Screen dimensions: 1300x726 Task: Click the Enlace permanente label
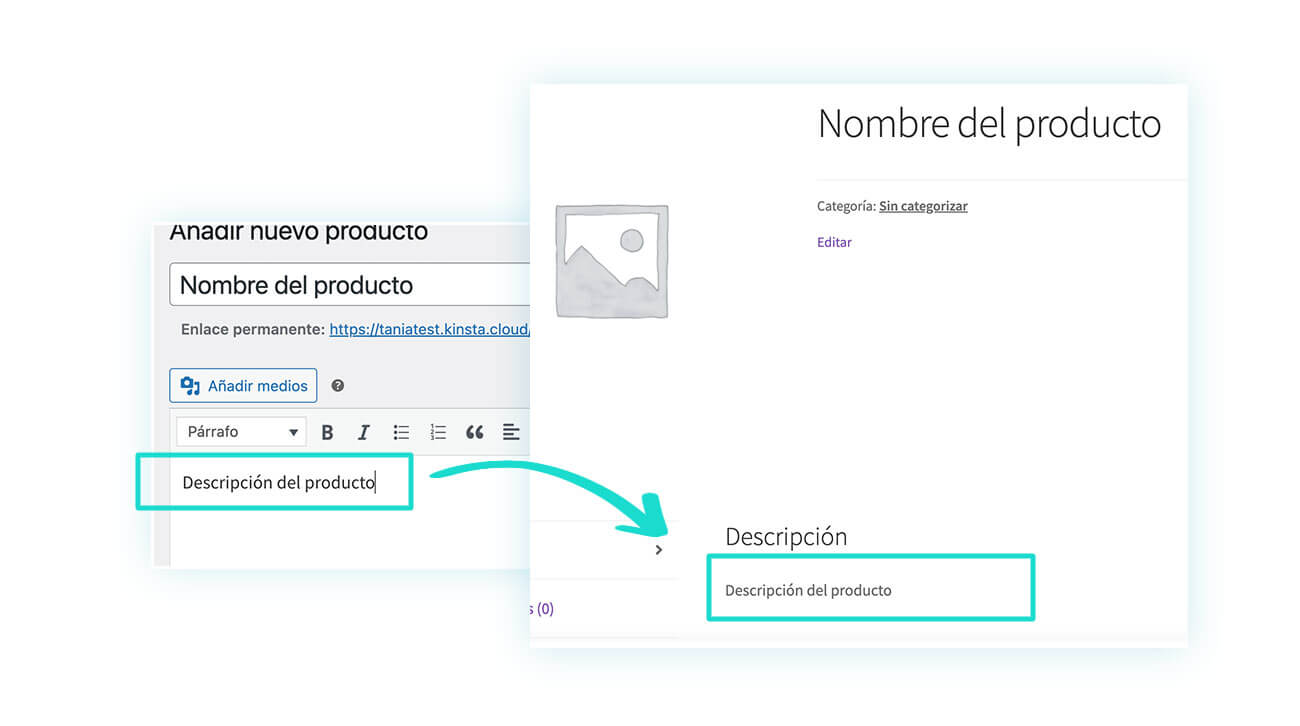tap(253, 329)
